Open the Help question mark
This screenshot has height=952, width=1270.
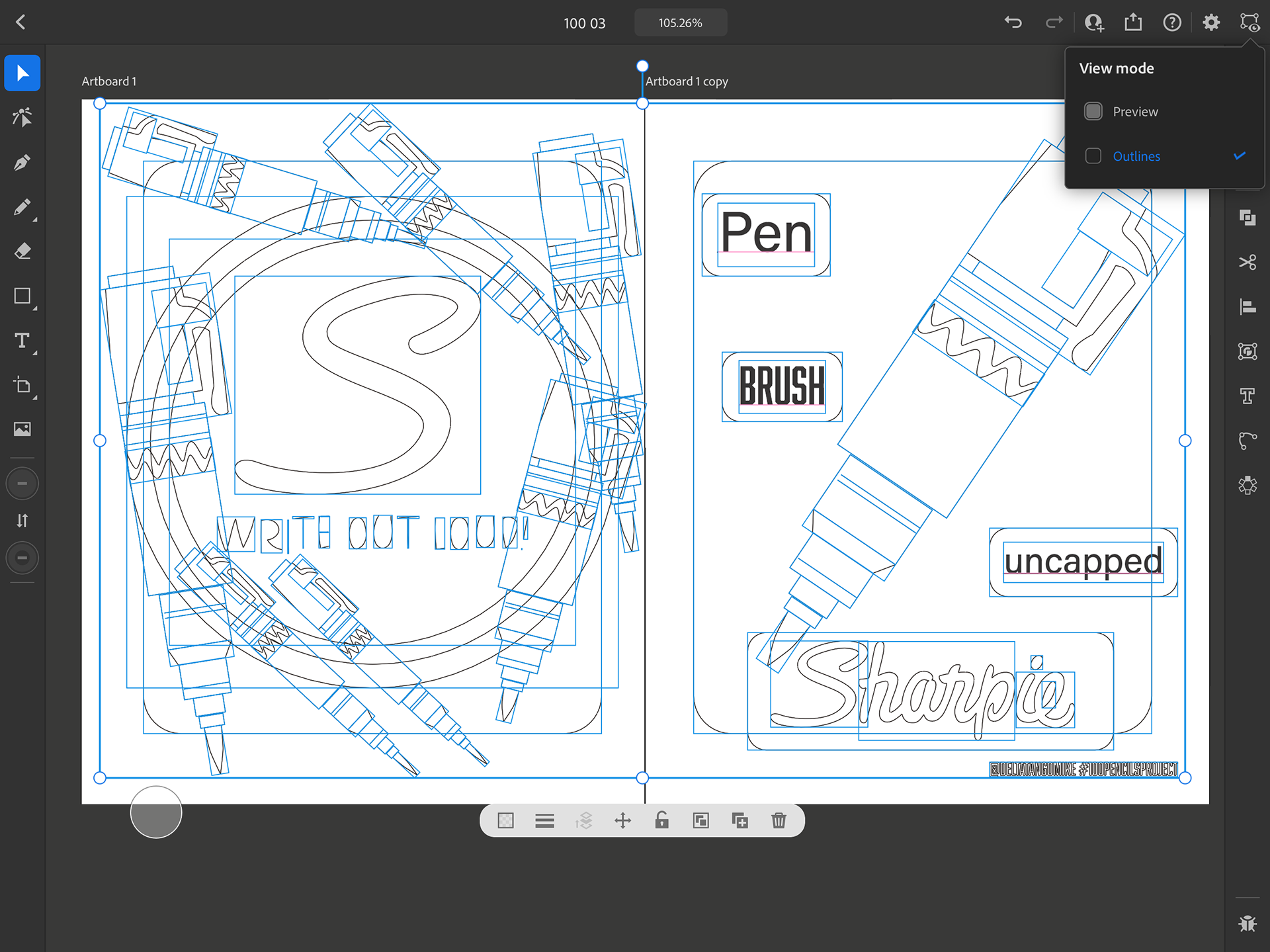[1172, 22]
